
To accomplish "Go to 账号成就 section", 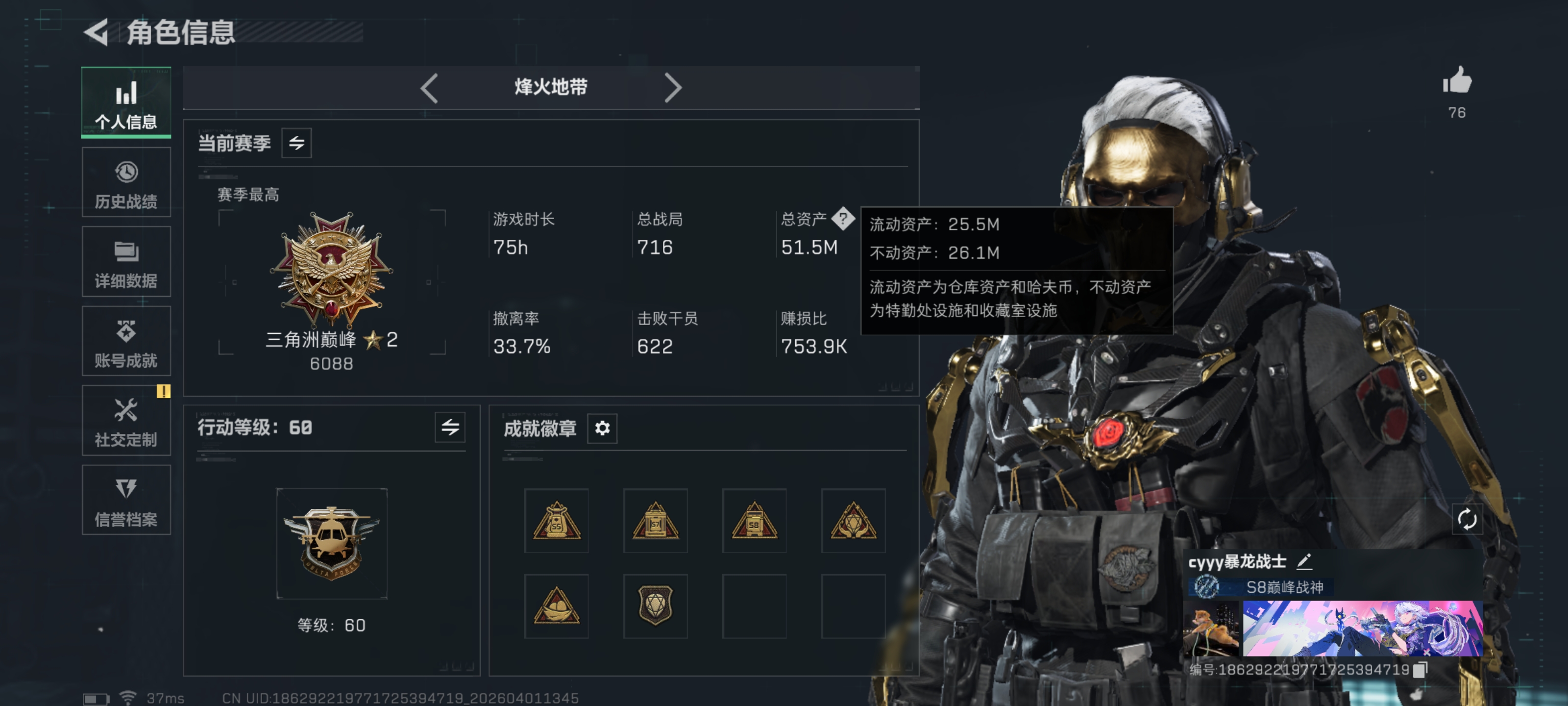I will (x=126, y=341).
